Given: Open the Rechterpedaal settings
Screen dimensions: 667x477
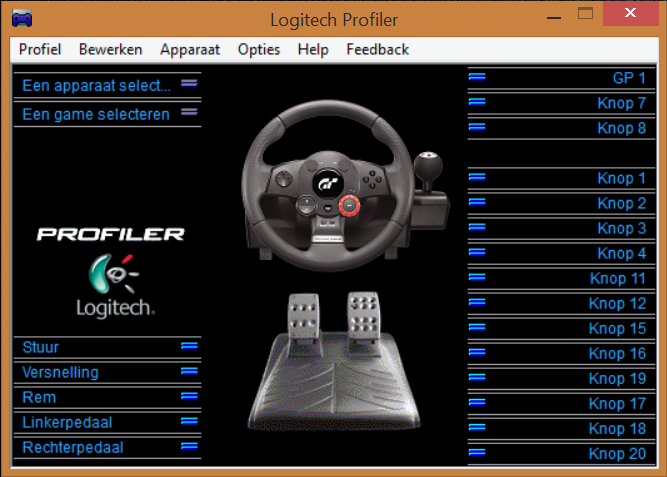Looking at the screenshot, I should (x=108, y=448).
